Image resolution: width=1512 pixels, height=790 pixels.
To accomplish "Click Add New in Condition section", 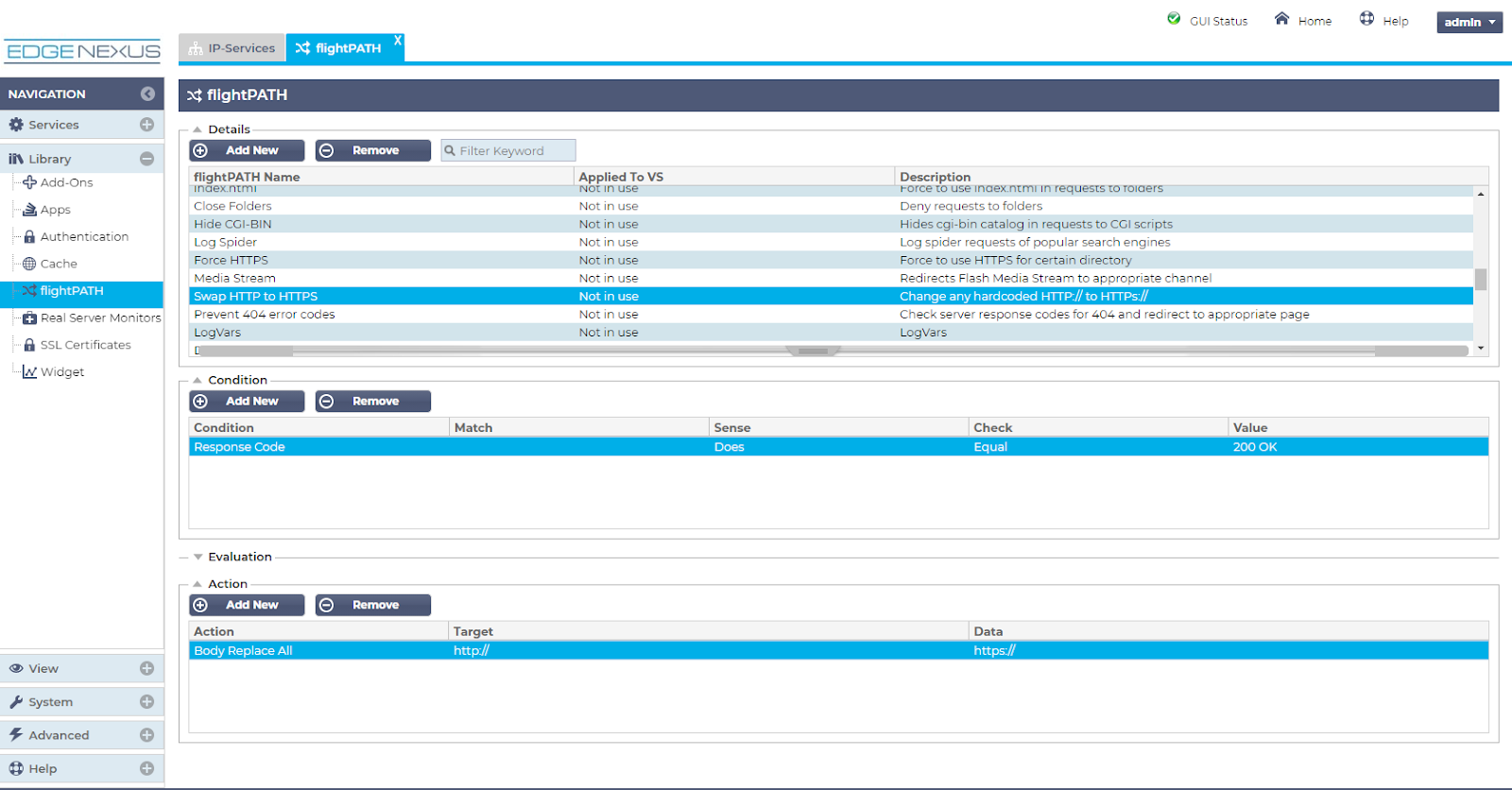I will (x=247, y=401).
